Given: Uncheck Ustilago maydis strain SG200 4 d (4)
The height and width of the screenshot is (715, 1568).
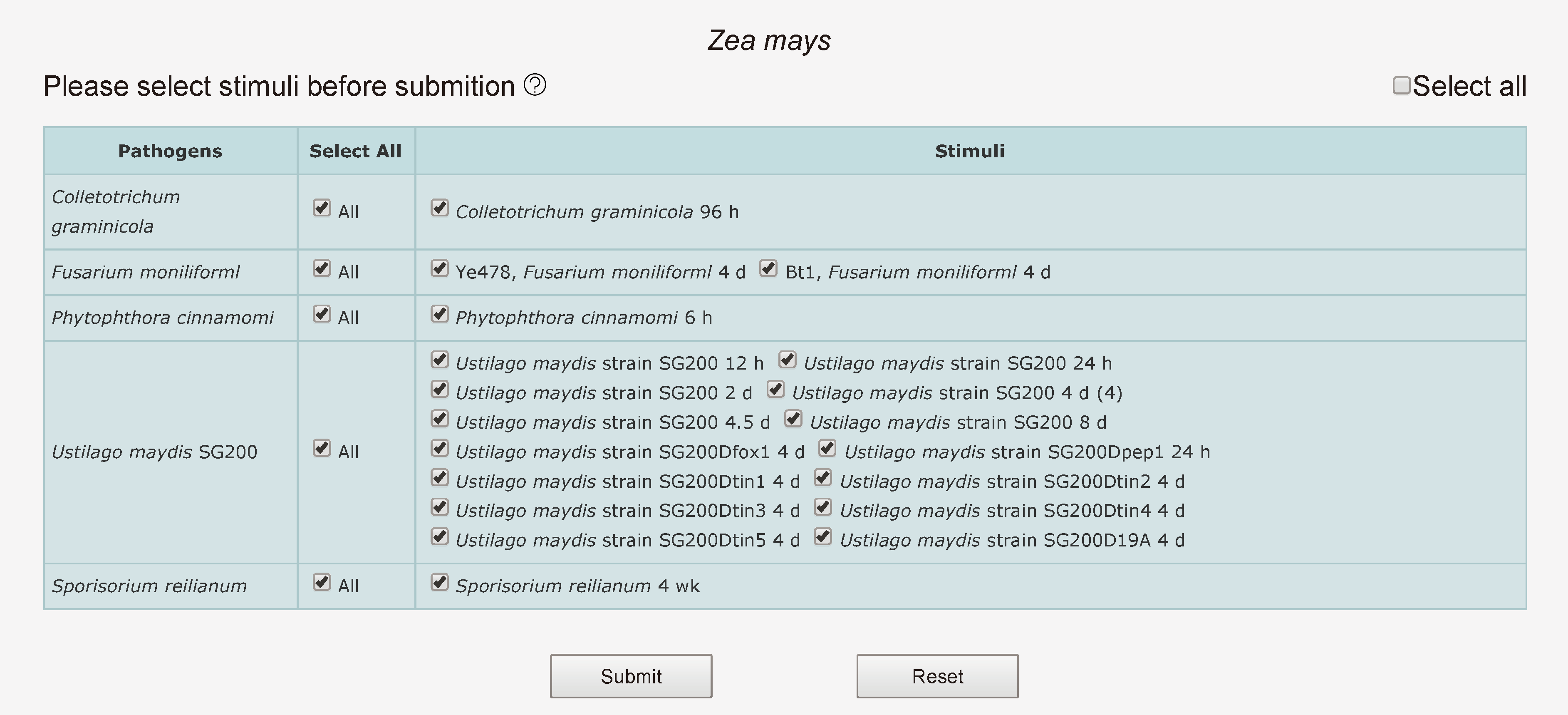Looking at the screenshot, I should click(x=775, y=389).
